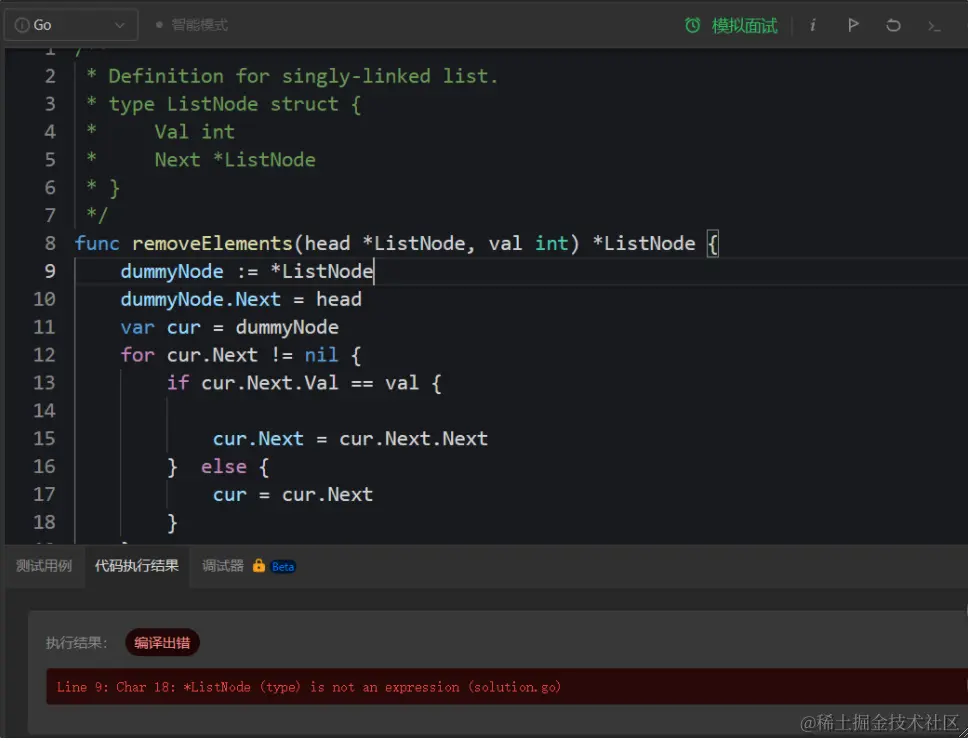Click the play/run icon in the toolbar
The image size is (968, 741).
[853, 25]
